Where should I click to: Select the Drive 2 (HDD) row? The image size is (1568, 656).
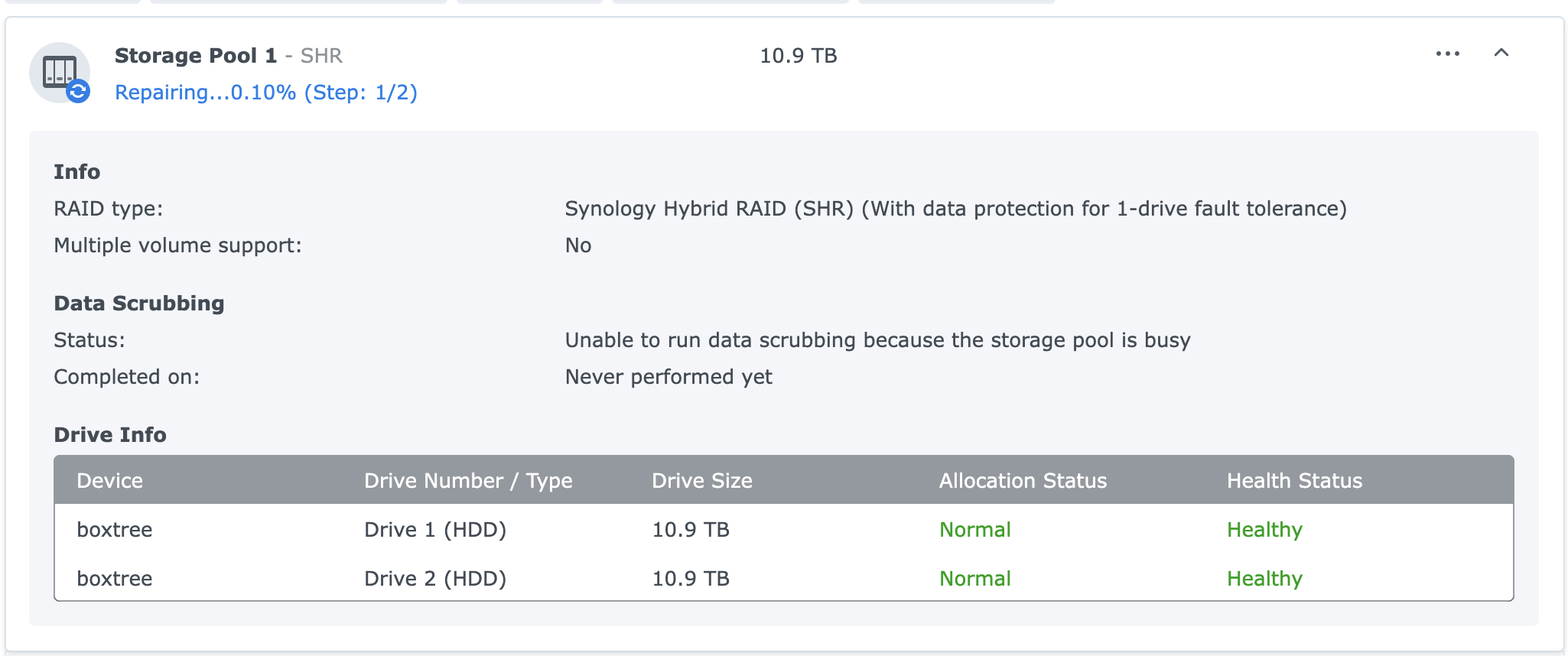click(784, 578)
